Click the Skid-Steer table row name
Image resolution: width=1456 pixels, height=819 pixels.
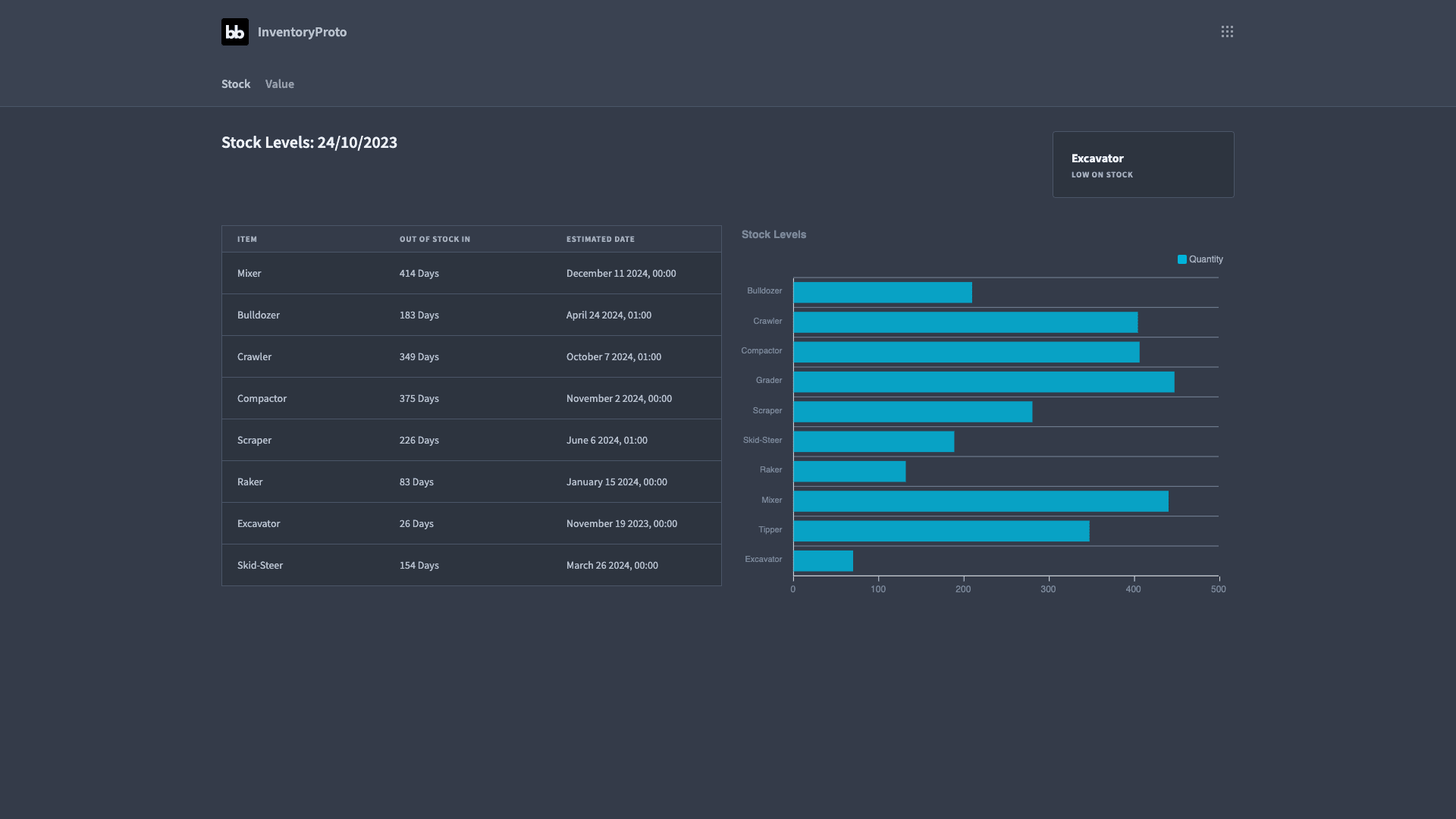(260, 566)
